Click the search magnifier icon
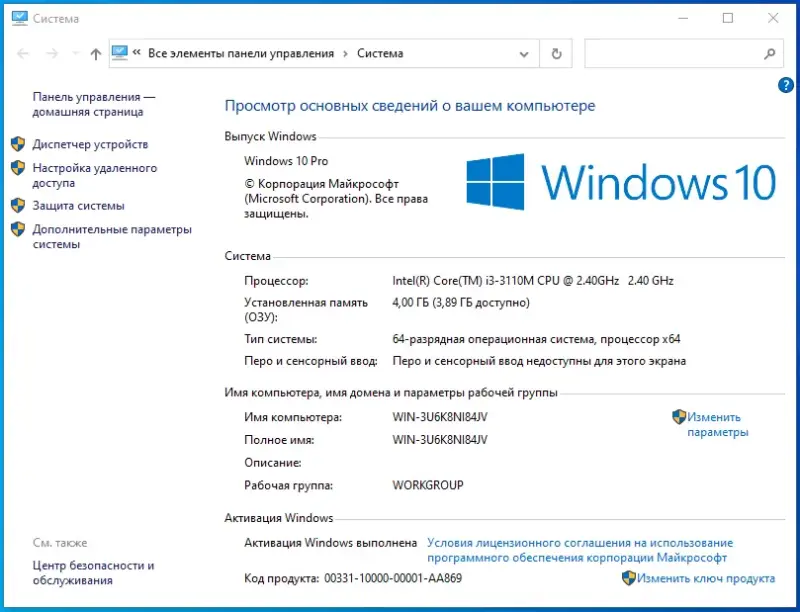This screenshot has width=800, height=612. (x=769, y=54)
